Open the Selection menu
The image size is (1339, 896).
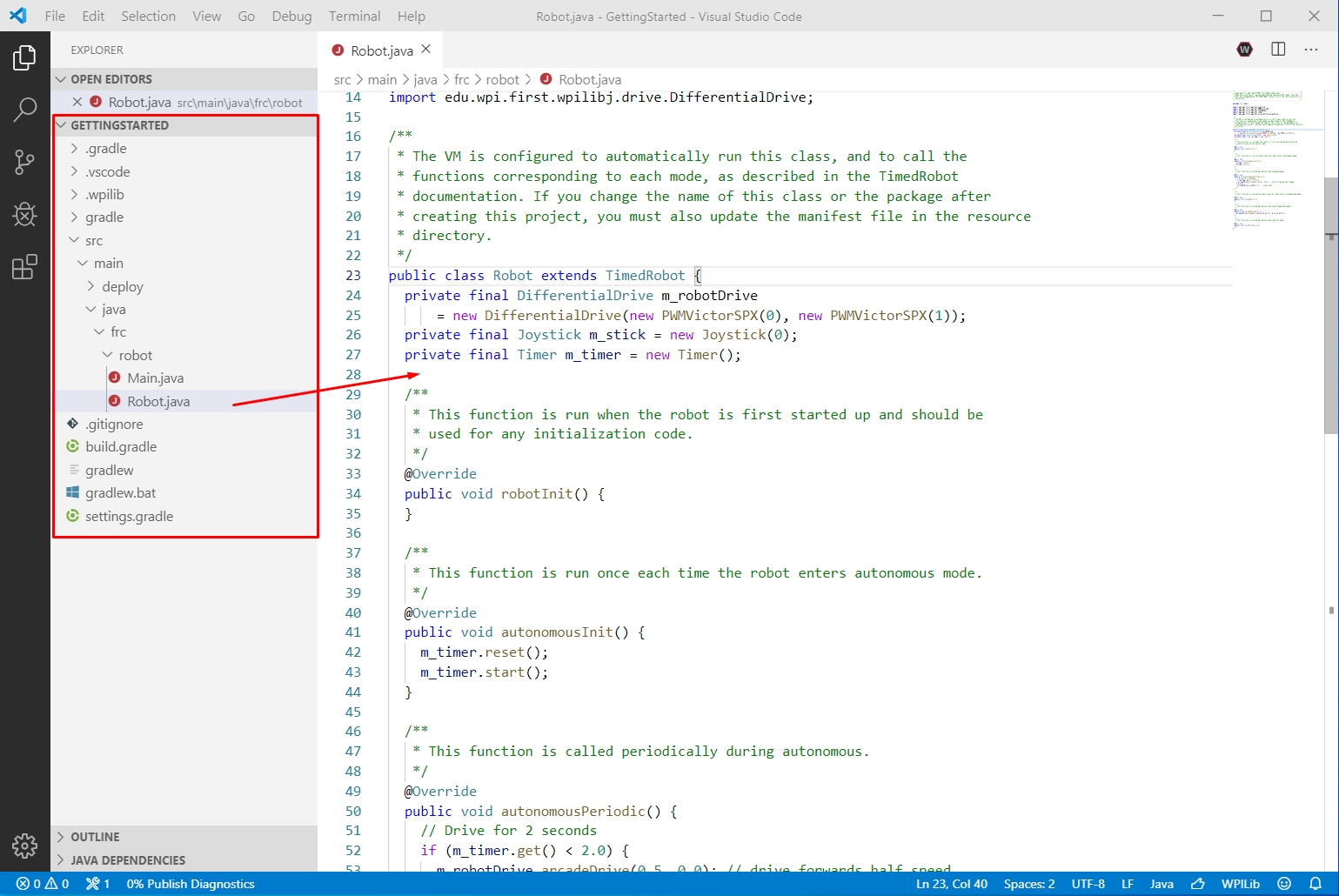tap(148, 17)
